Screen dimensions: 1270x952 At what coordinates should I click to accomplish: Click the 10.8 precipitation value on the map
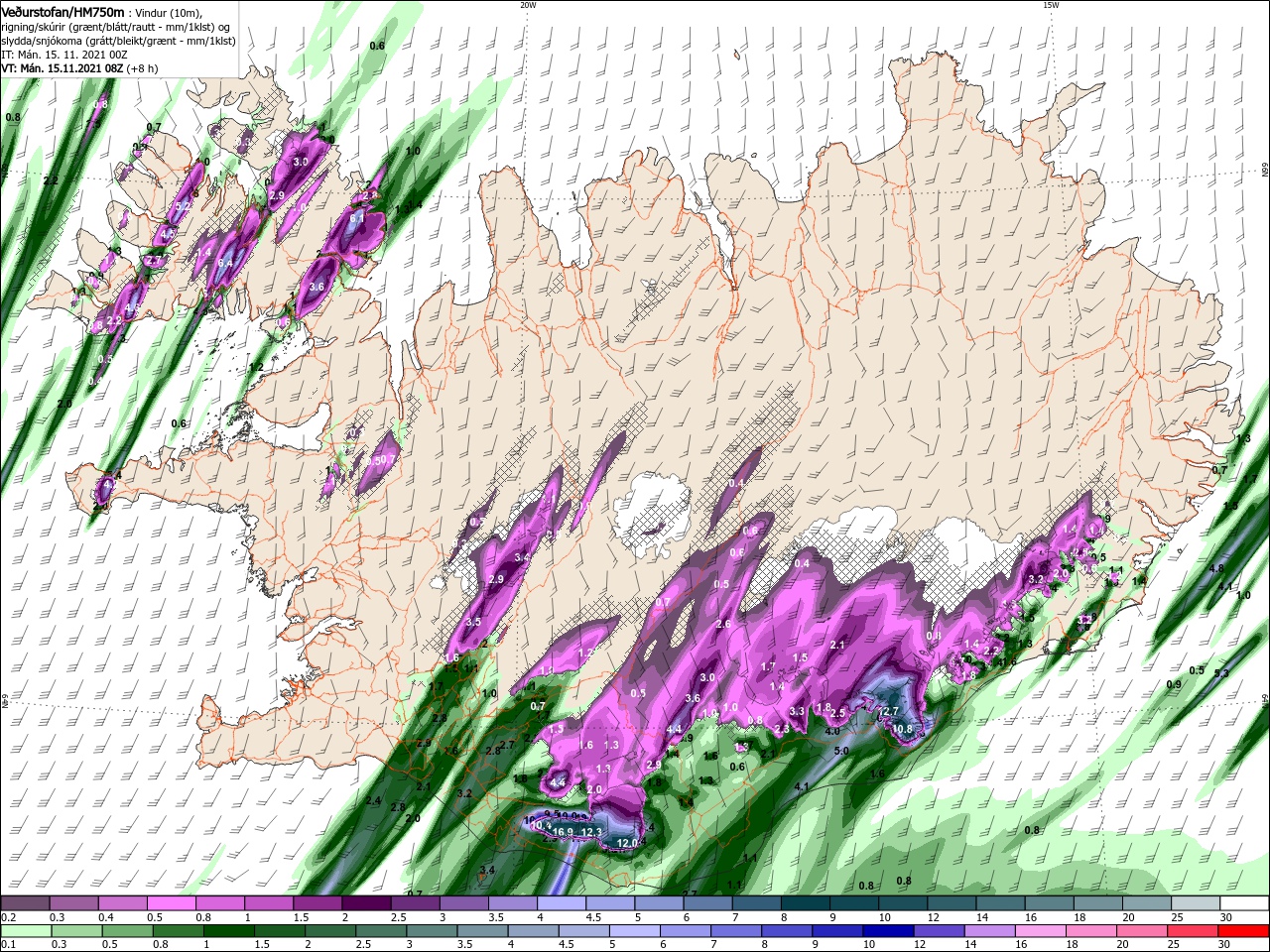902,729
